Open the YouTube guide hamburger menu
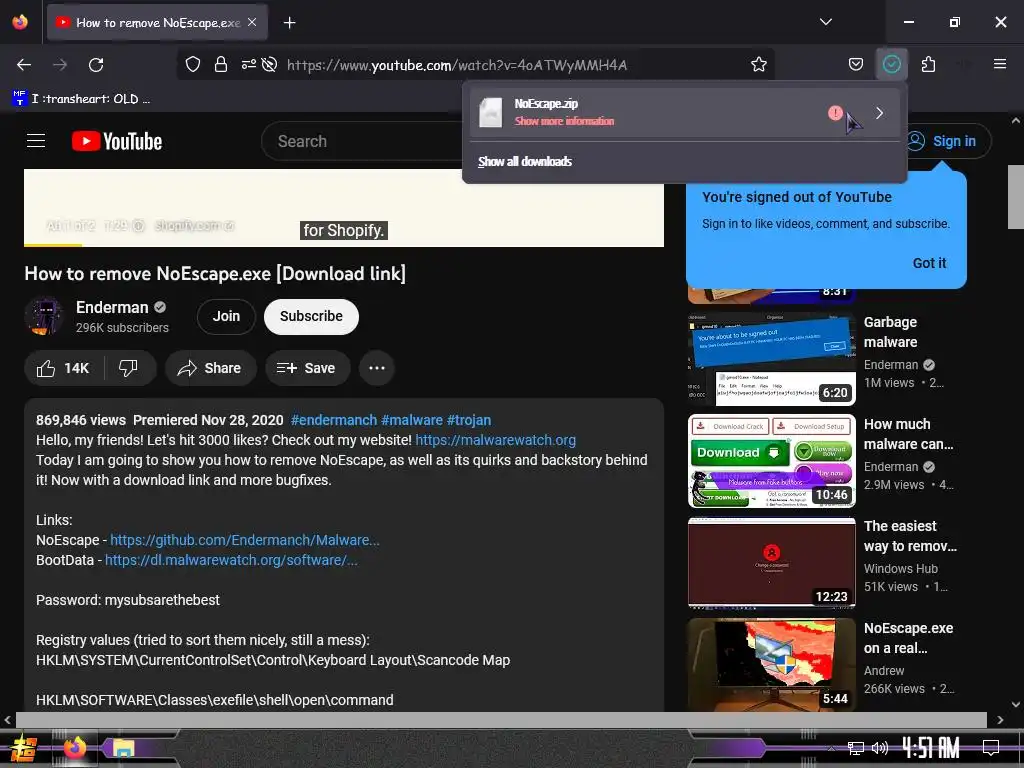Viewport: 1024px width, 768px height. 36,141
